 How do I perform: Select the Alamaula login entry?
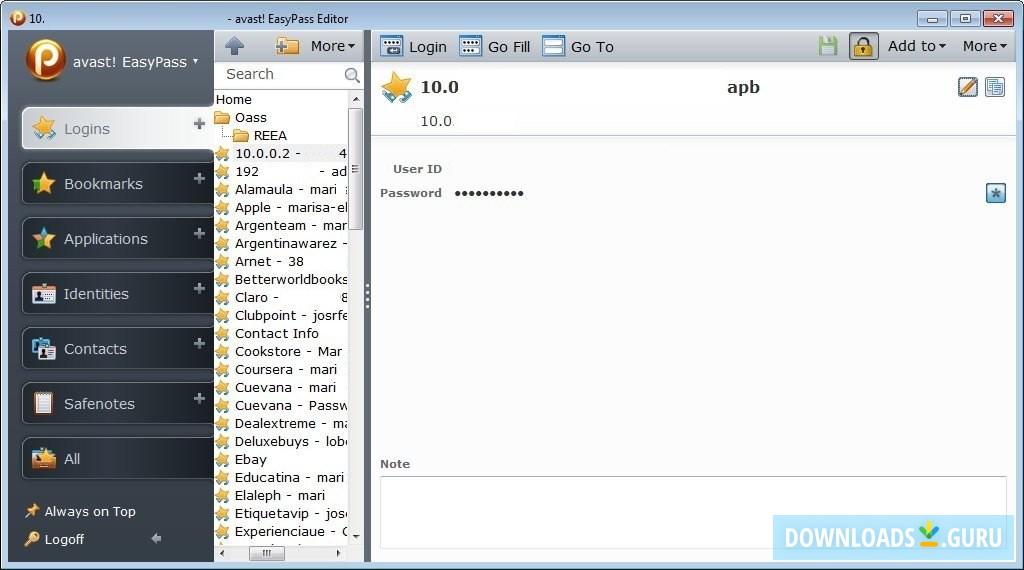pos(281,189)
